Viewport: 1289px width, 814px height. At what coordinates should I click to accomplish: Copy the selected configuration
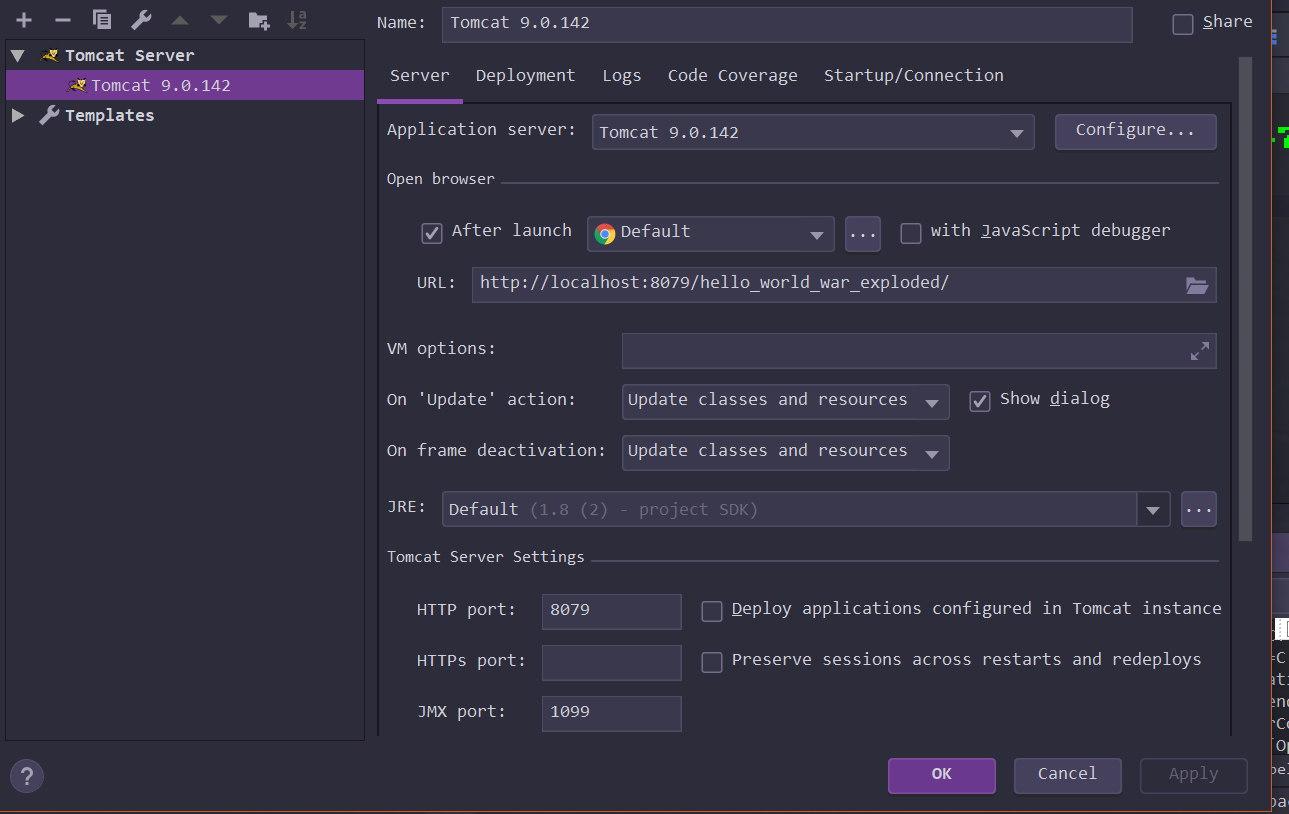pos(101,20)
